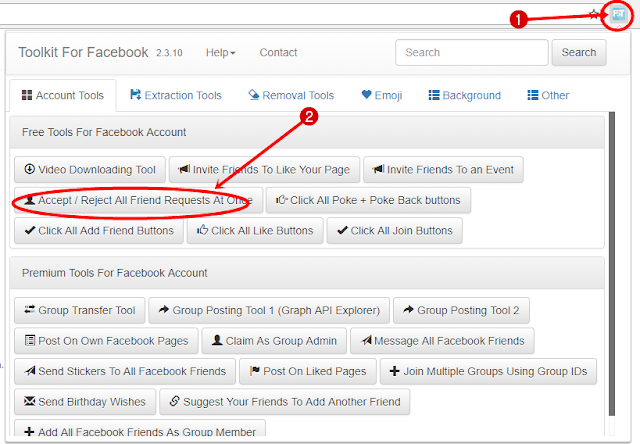
Task: Click Join Multiple Groups Using Group IDs
Action: point(489,371)
